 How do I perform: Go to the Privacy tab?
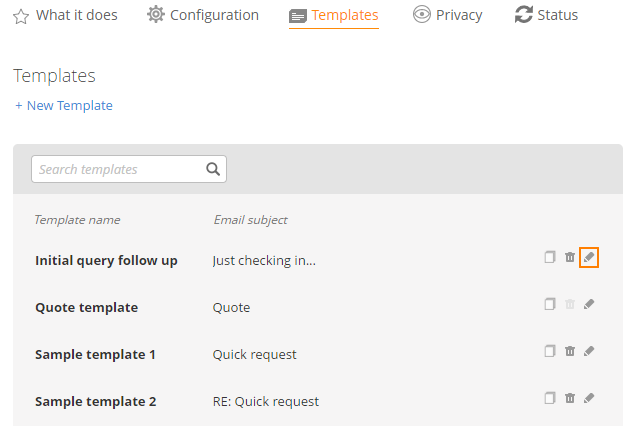pyautogui.click(x=447, y=15)
